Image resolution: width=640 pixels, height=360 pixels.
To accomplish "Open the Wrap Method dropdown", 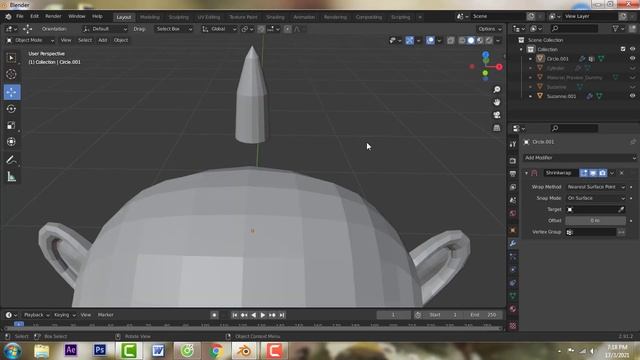I will [596, 187].
